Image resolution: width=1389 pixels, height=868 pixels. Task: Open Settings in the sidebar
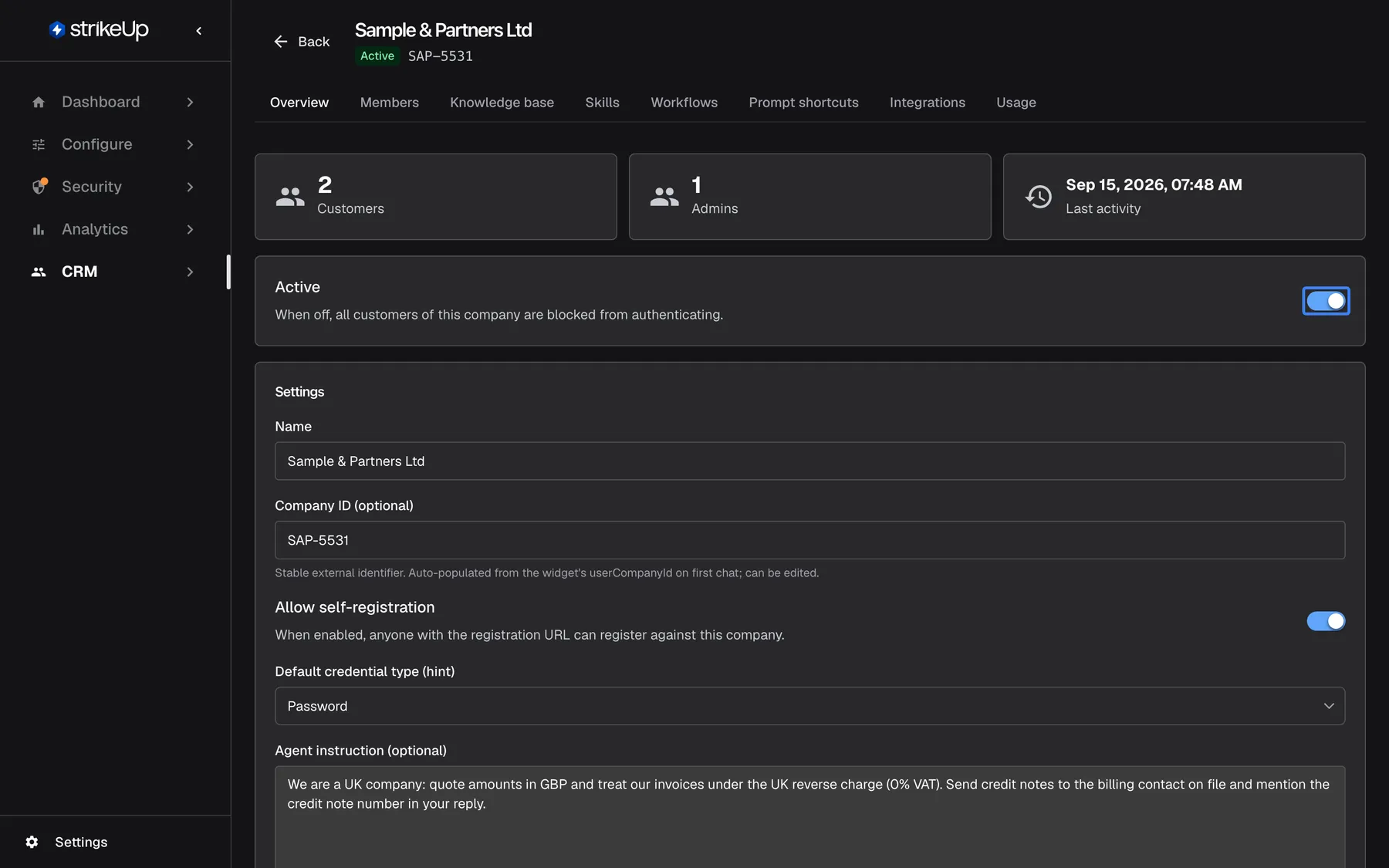point(81,842)
